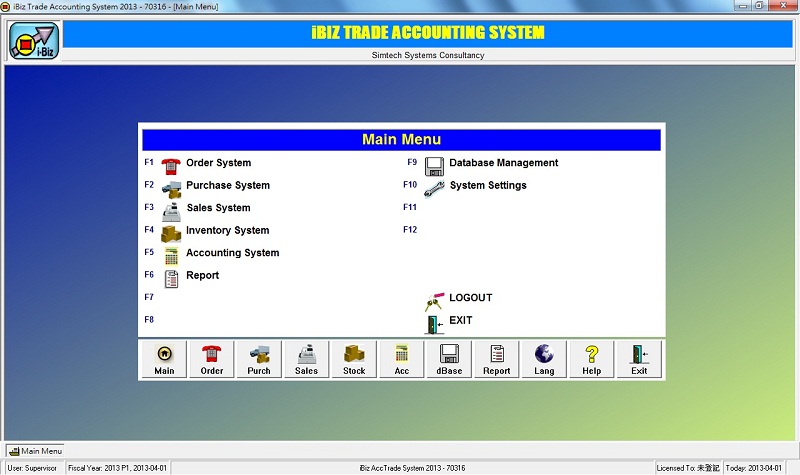
Task: Click Exit button in bottom toolbar
Action: click(639, 359)
